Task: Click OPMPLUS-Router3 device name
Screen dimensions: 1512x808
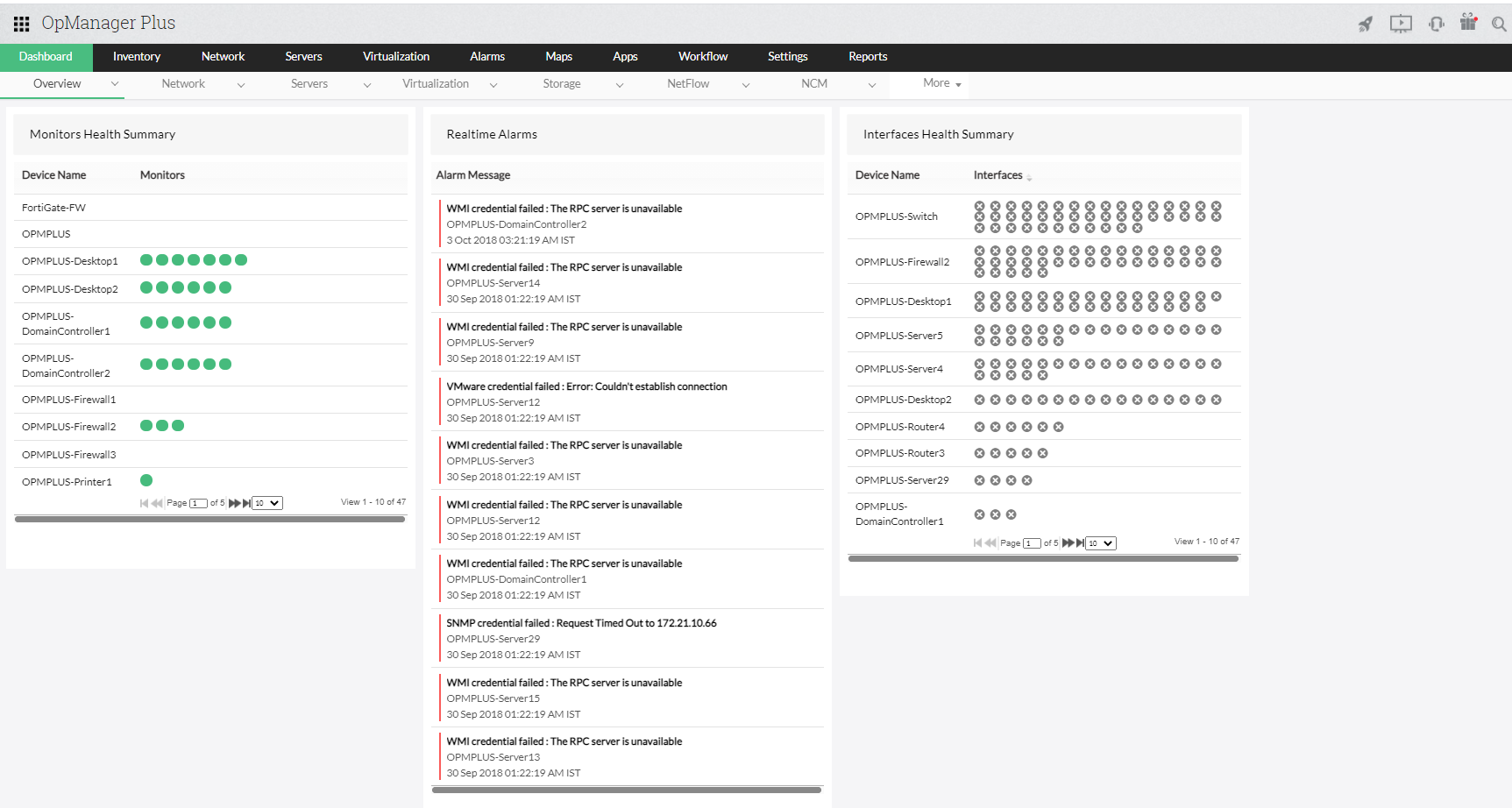Action: tap(900, 453)
